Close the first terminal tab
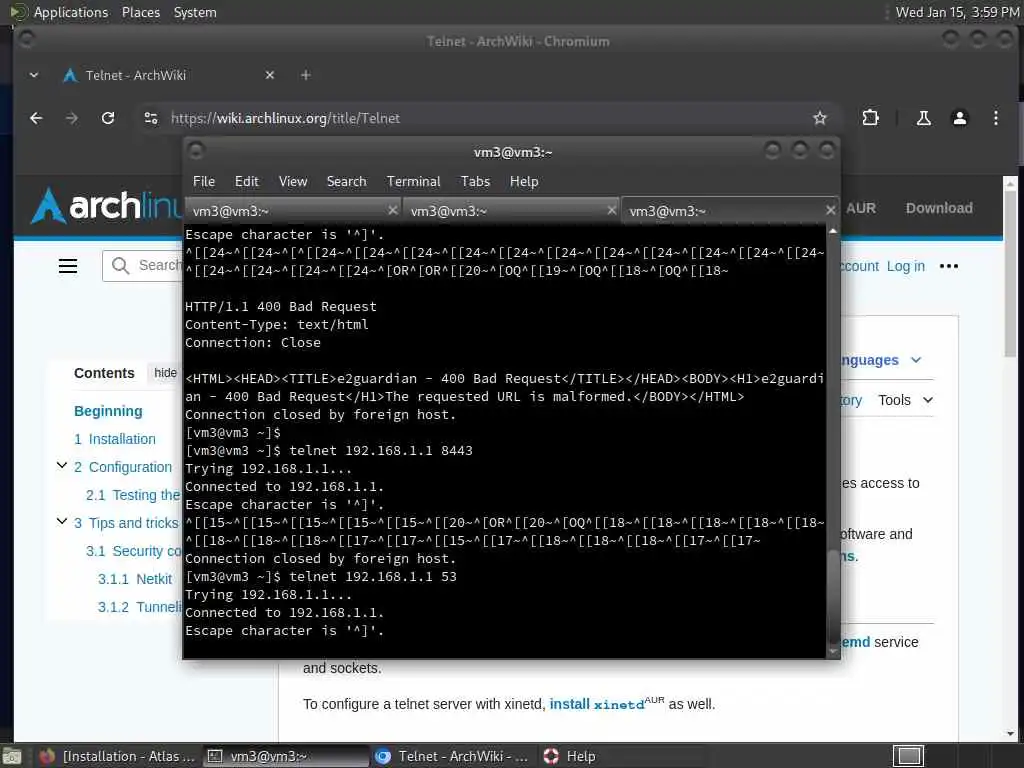This screenshot has width=1024, height=768. [x=392, y=210]
